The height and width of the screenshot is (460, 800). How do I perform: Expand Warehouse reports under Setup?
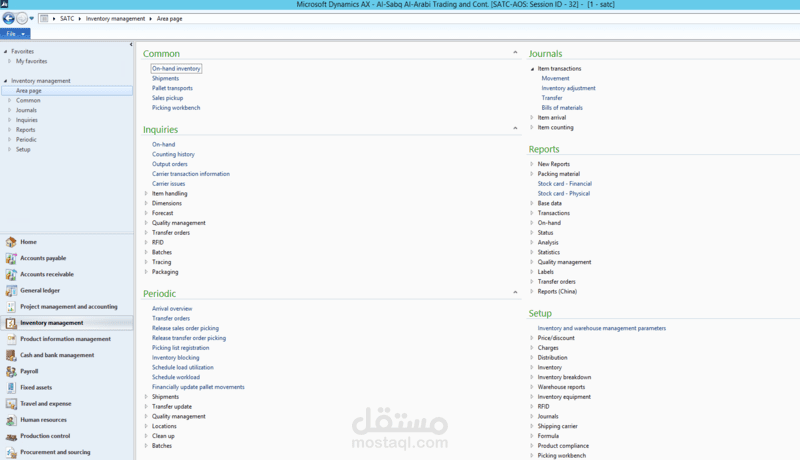[x=532, y=387]
